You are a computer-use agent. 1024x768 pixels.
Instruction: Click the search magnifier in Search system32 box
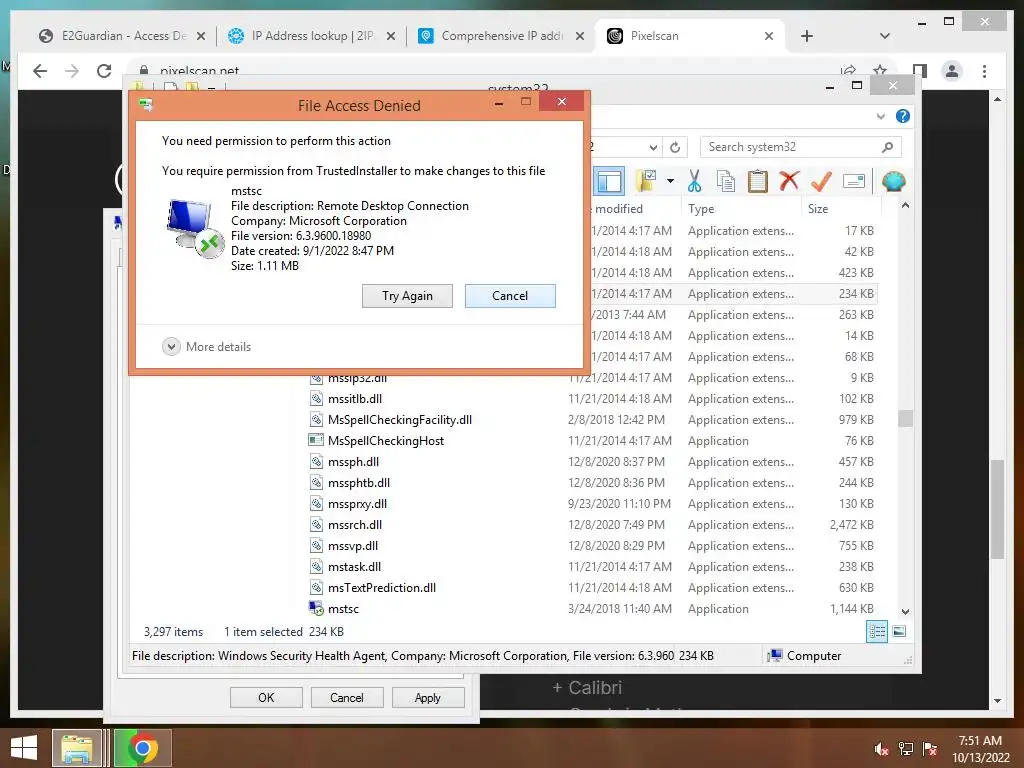[887, 147]
